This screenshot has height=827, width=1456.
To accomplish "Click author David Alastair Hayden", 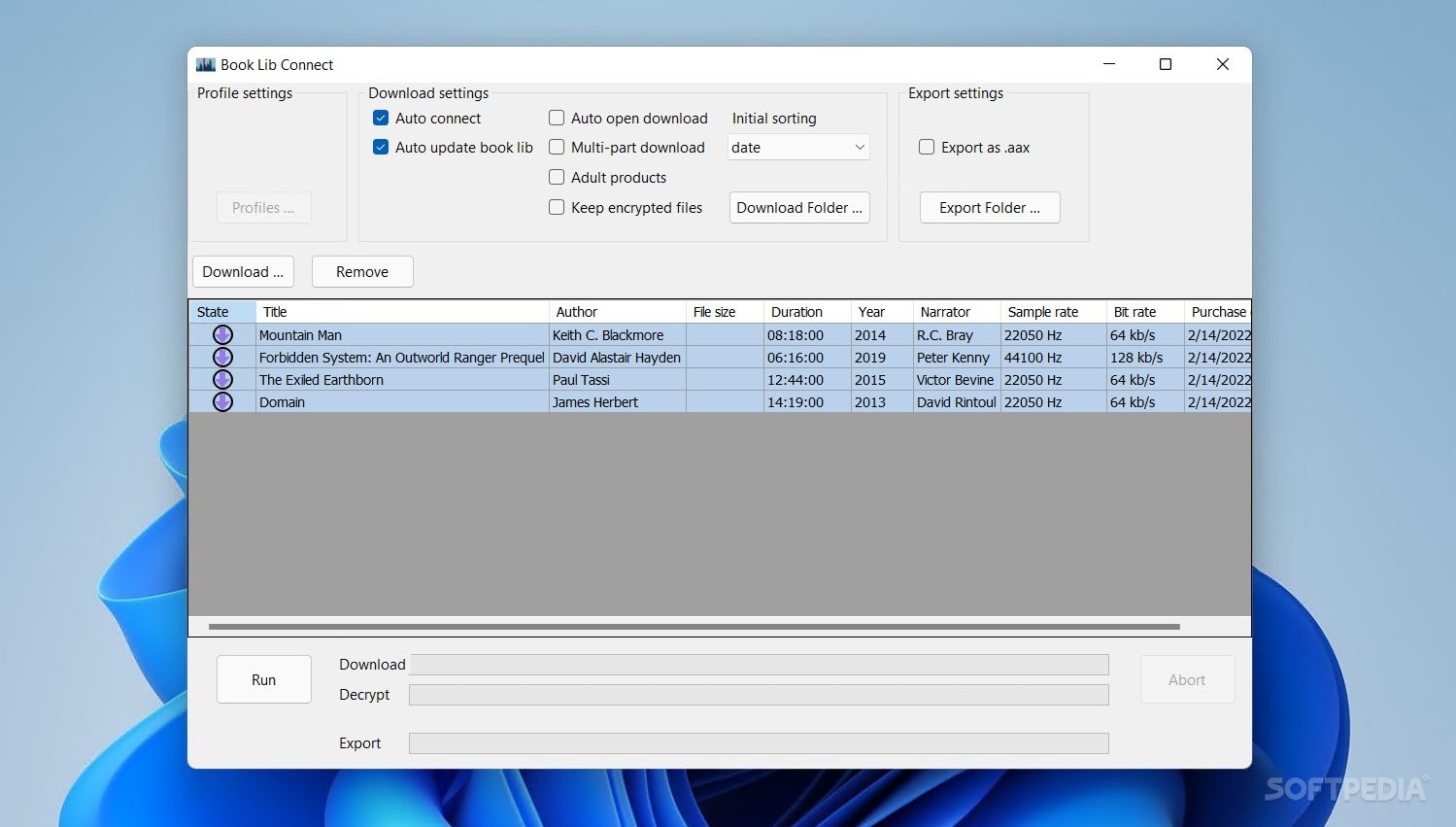I will click(x=618, y=358).
